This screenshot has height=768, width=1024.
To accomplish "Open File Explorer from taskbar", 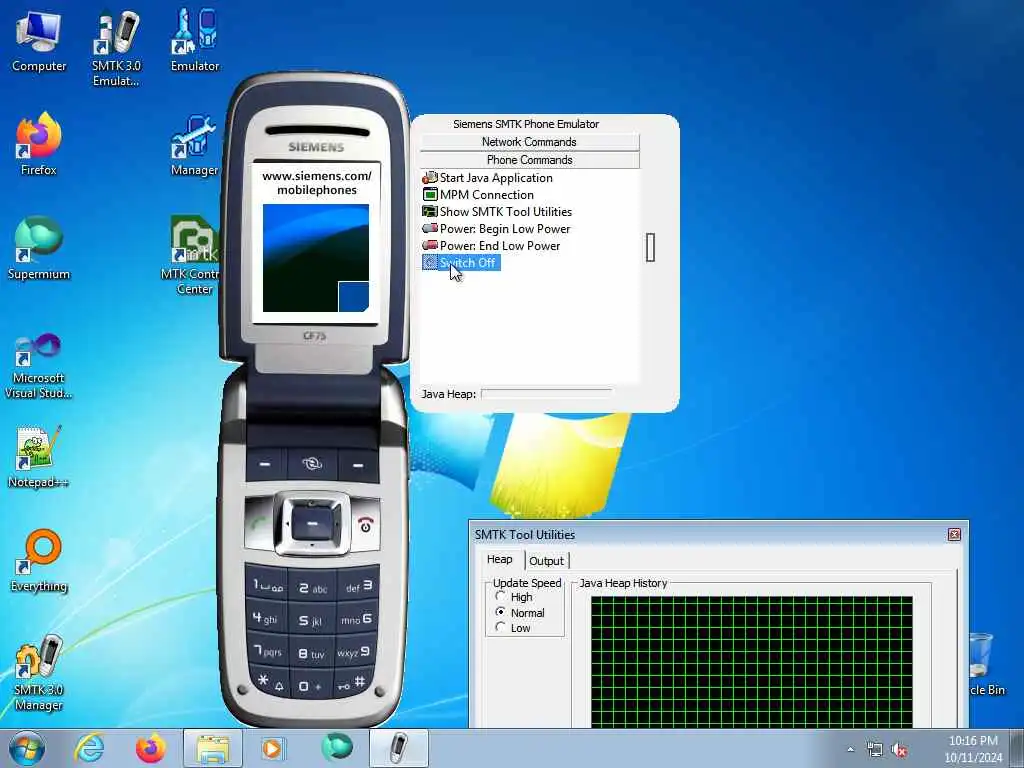I will pos(213,748).
